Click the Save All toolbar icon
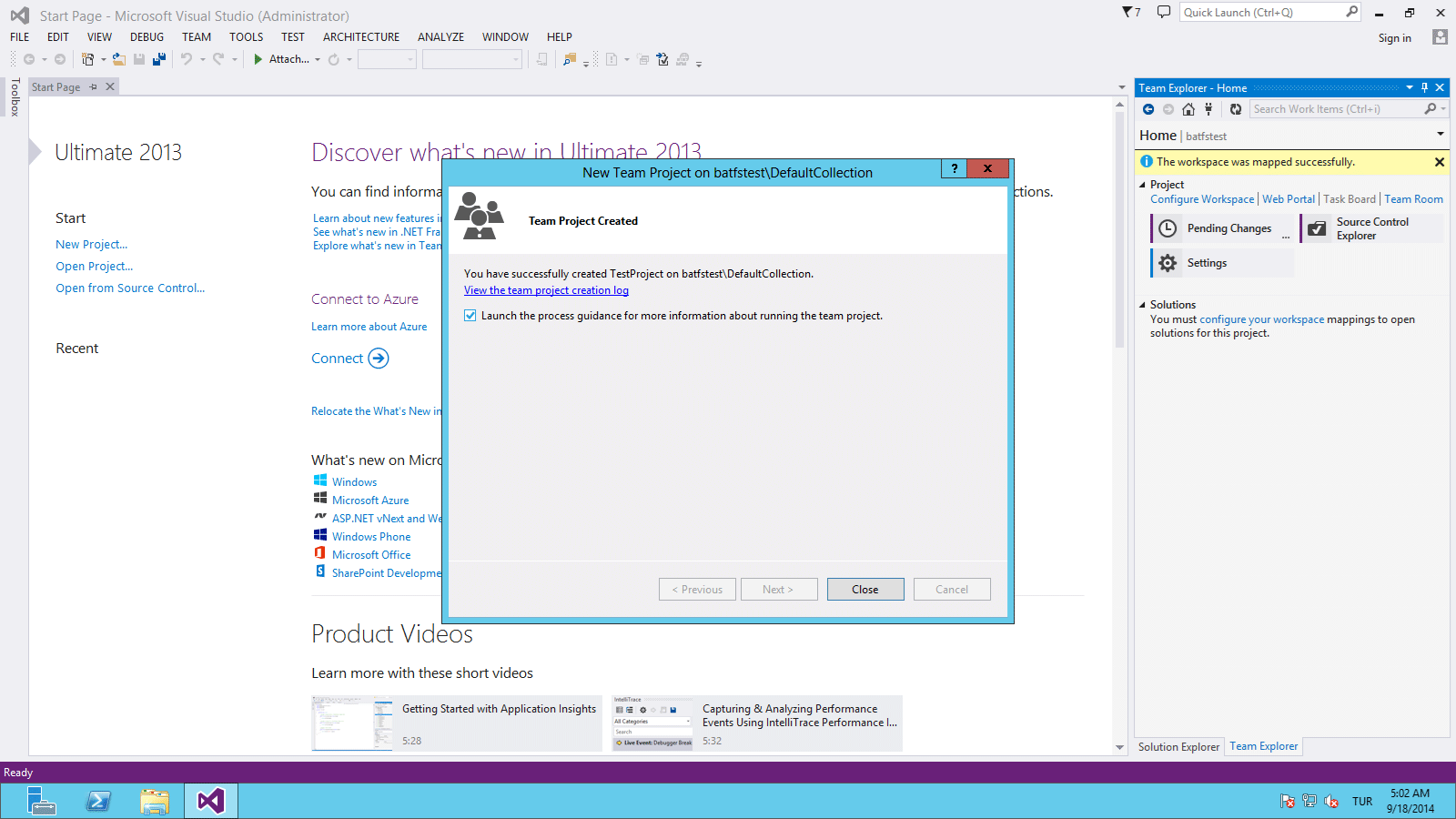 point(159,59)
